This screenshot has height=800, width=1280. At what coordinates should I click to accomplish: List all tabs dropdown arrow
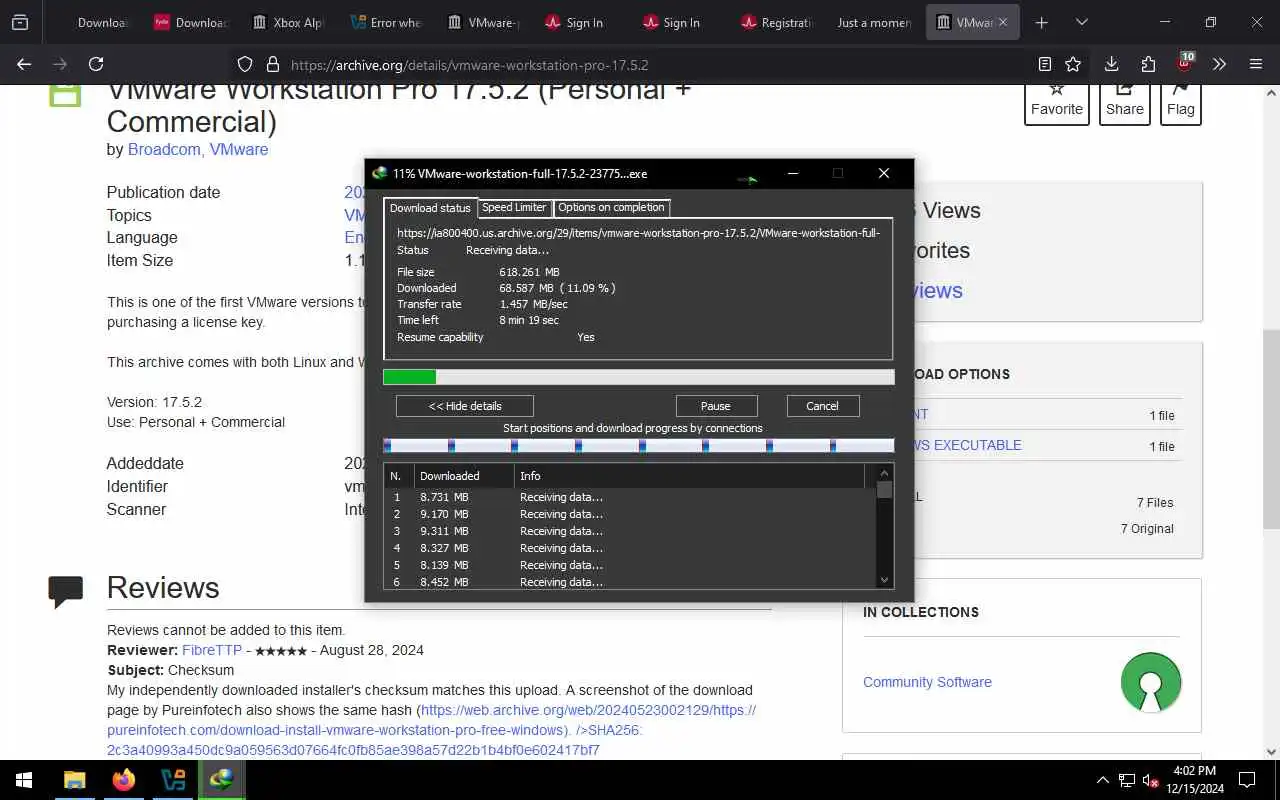point(1081,22)
